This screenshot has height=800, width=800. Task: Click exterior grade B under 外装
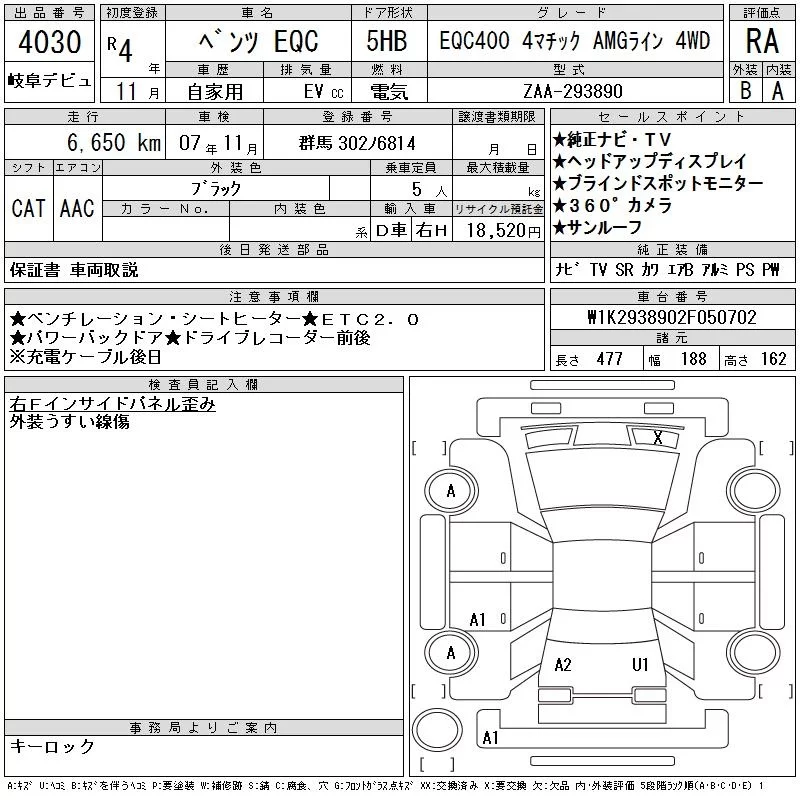(745, 91)
